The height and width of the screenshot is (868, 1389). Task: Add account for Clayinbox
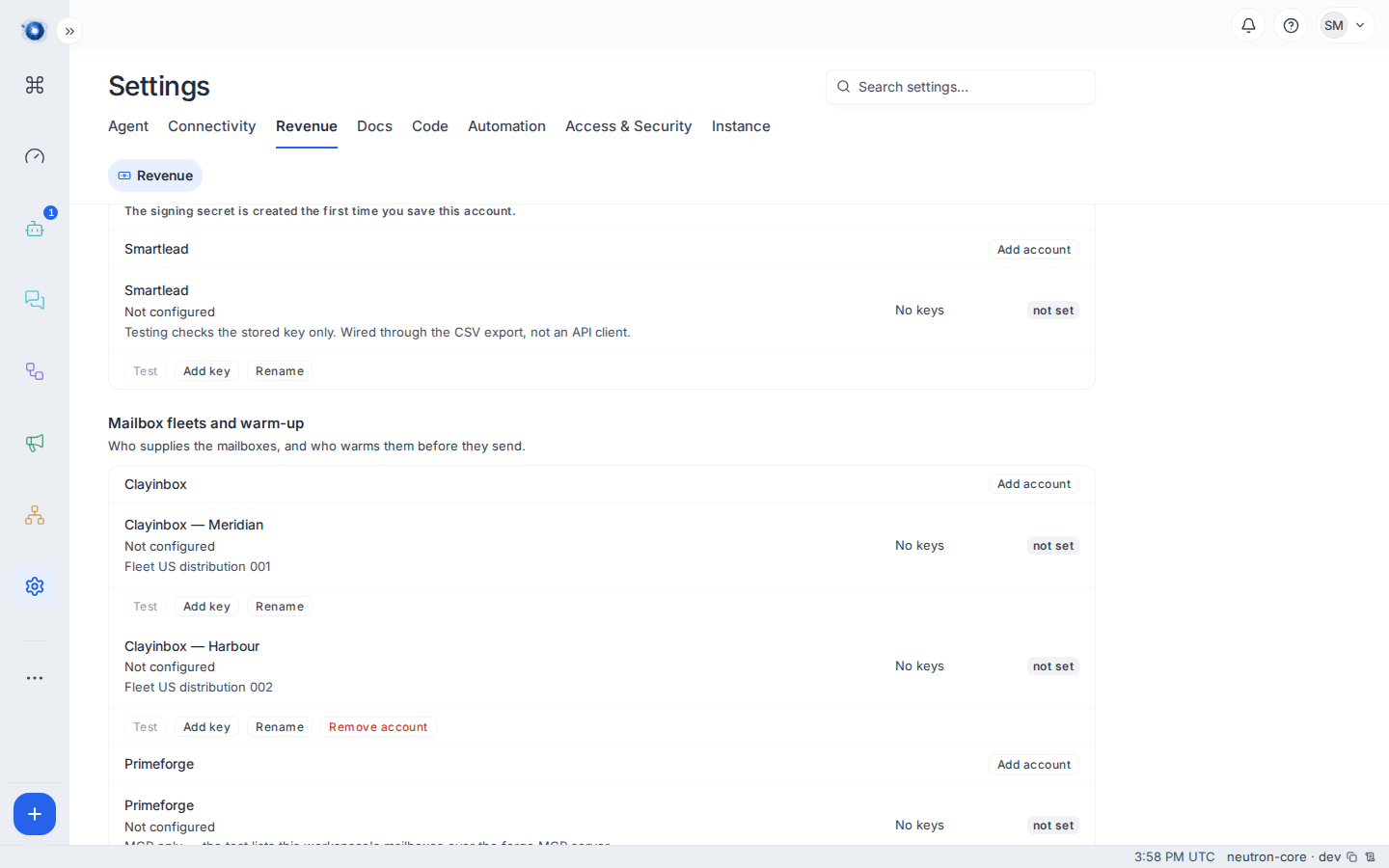pos(1034,484)
